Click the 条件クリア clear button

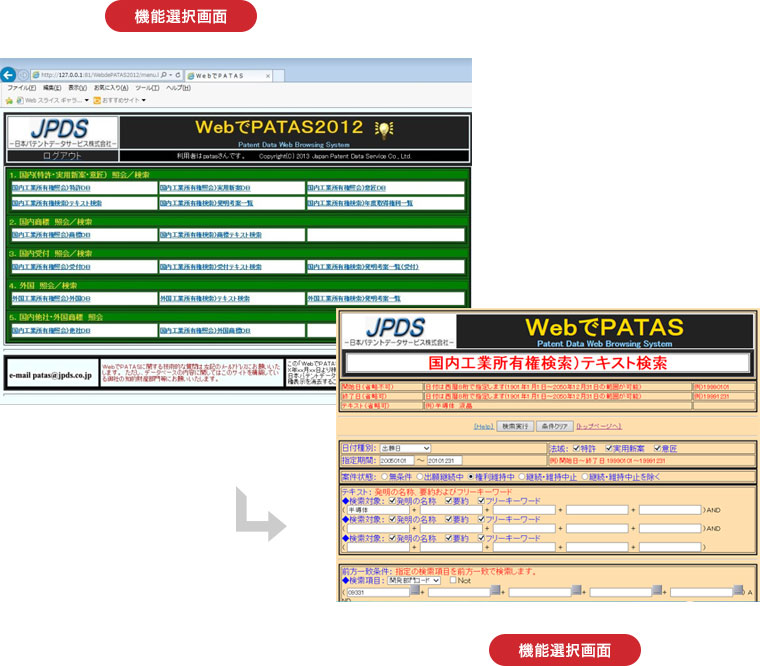(x=555, y=427)
